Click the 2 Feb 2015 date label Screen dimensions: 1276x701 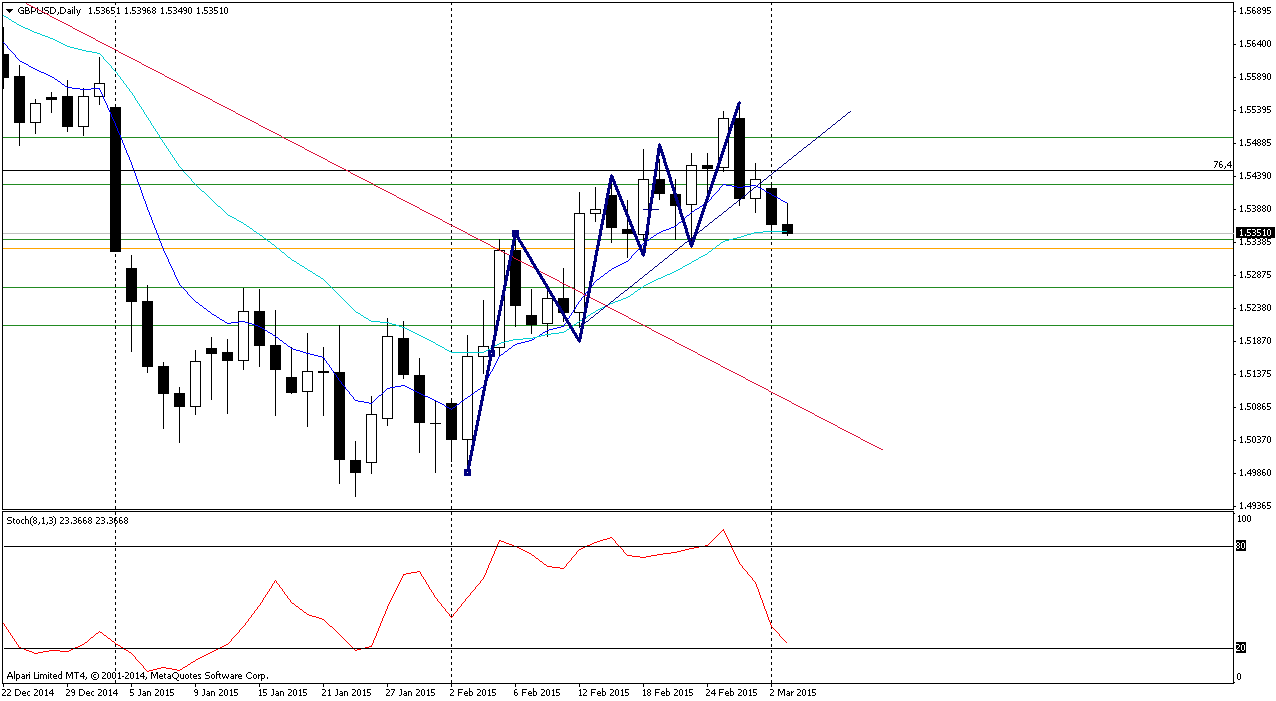tap(473, 692)
